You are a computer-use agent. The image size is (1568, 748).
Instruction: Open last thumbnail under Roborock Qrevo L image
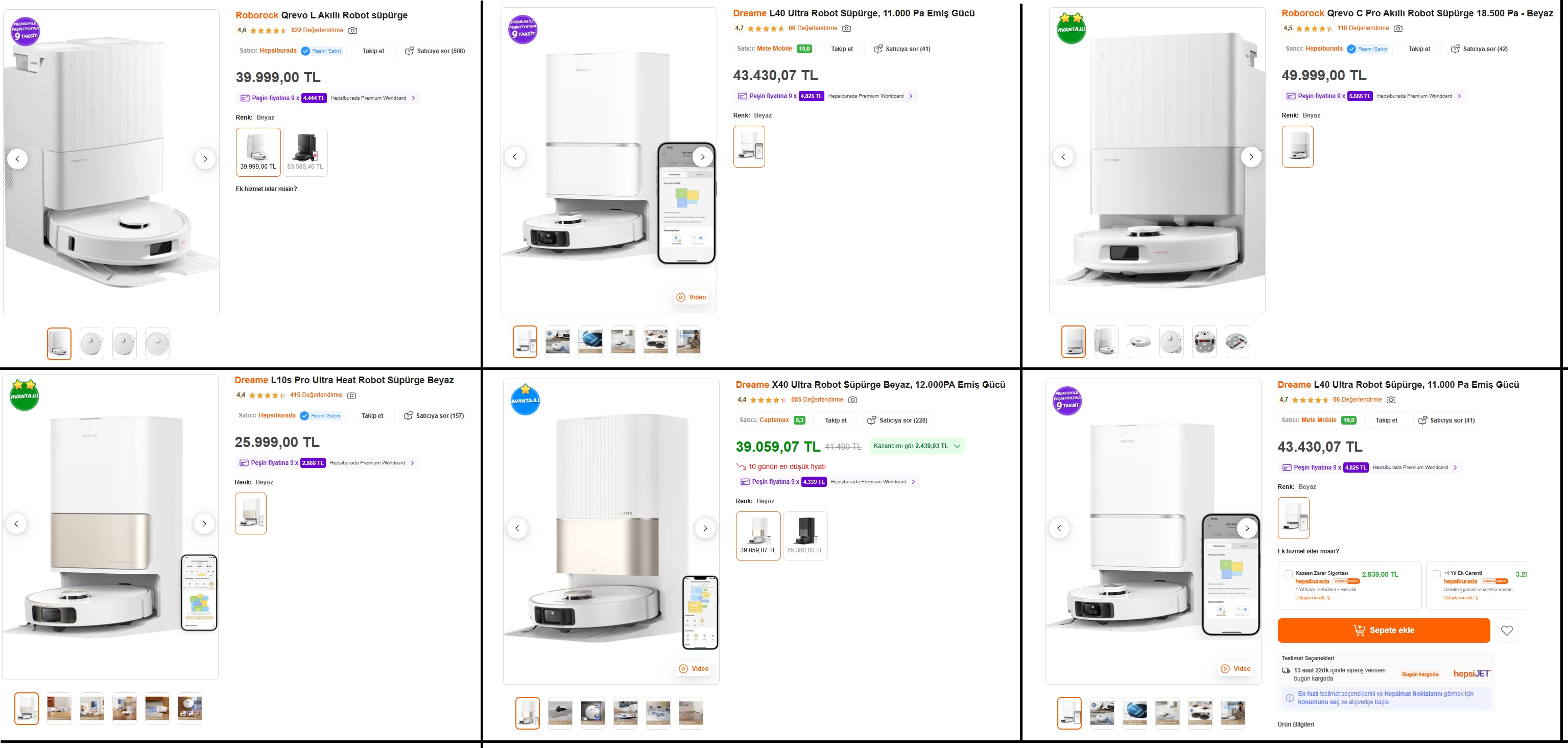(x=157, y=343)
